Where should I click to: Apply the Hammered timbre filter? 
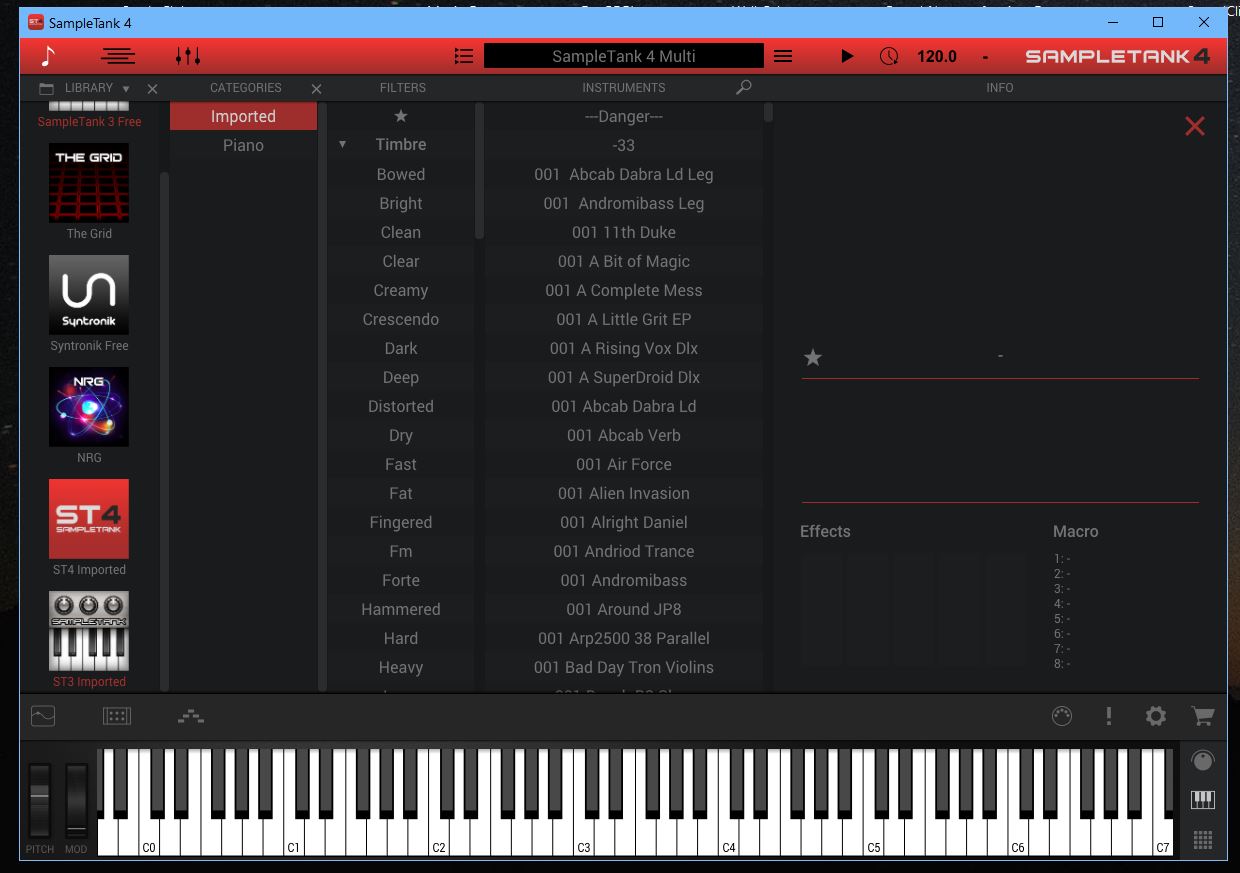pos(401,609)
